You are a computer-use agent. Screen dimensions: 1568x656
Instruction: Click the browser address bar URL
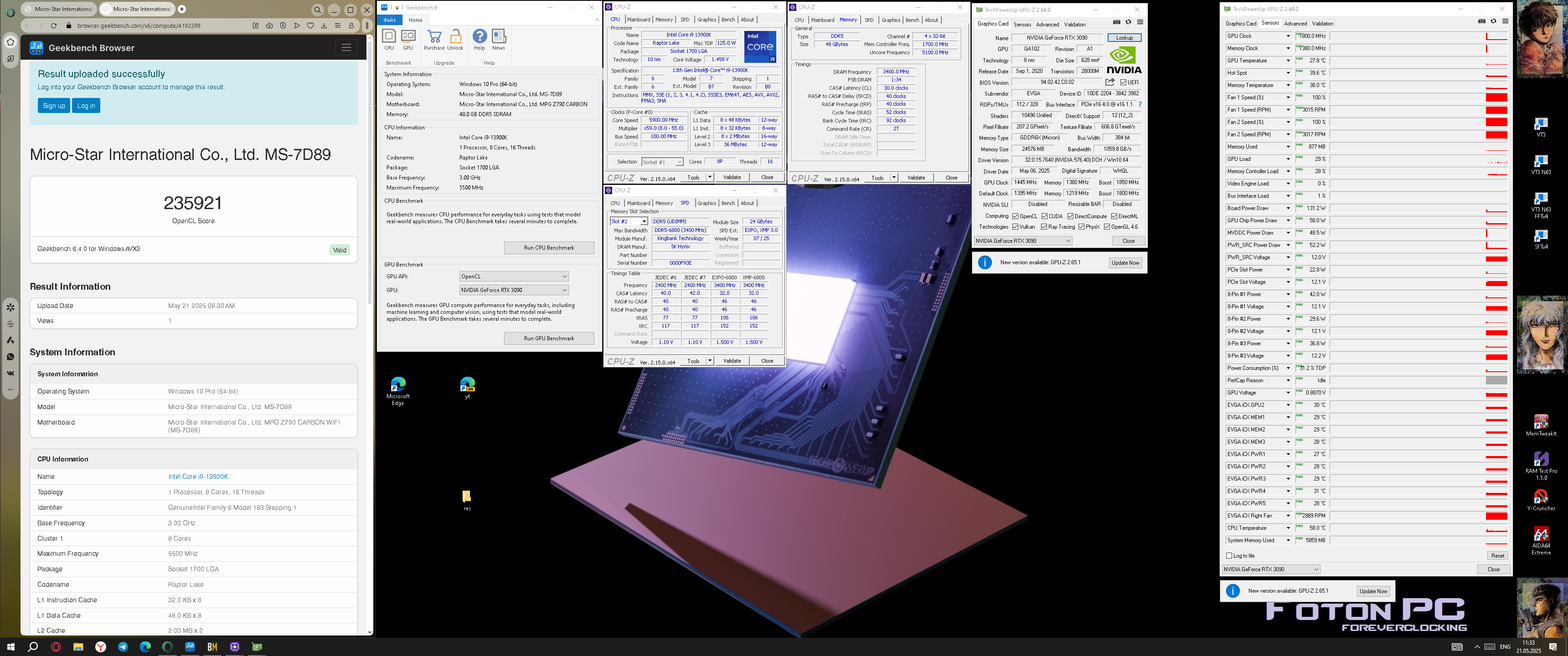(139, 26)
